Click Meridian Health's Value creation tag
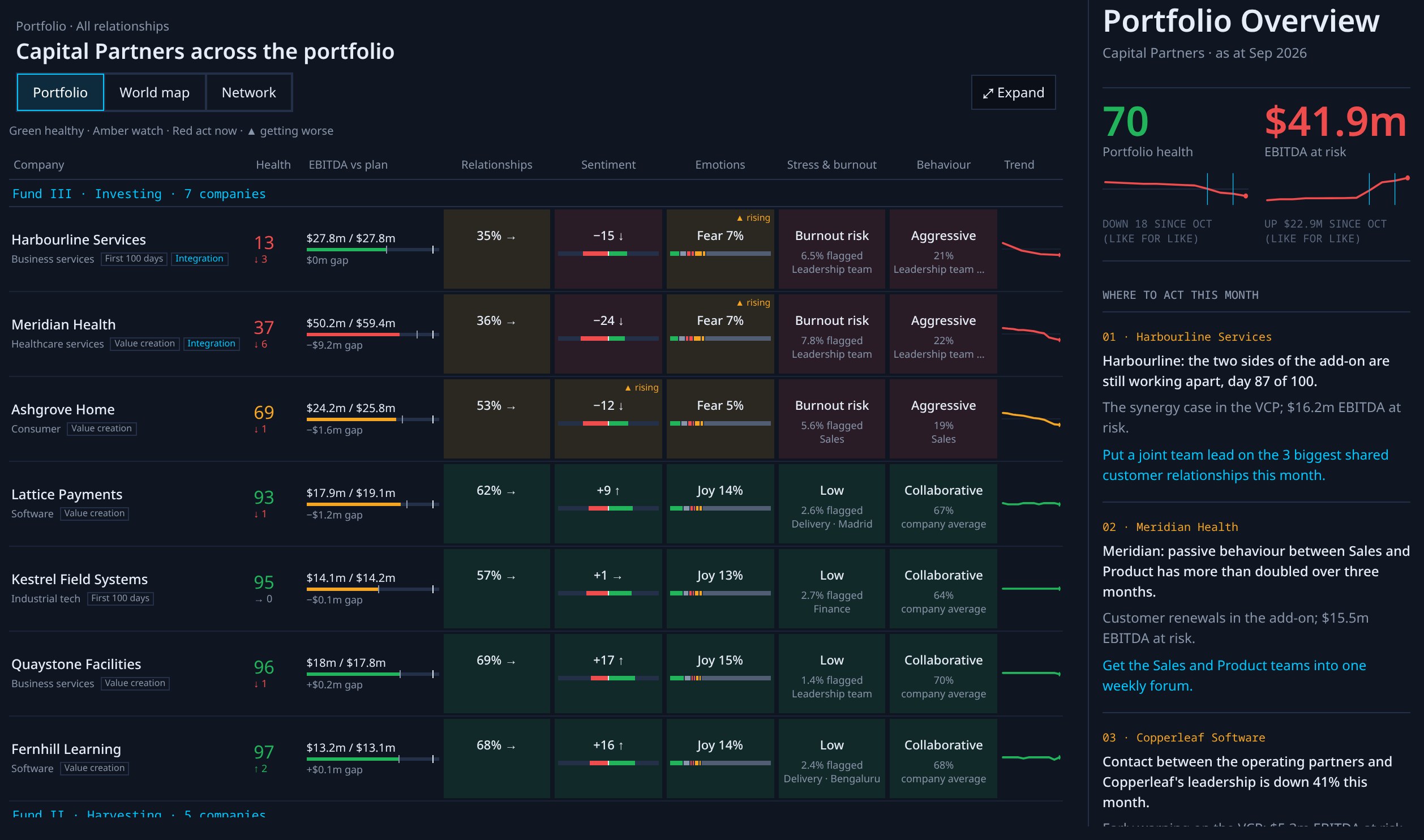 [144, 344]
